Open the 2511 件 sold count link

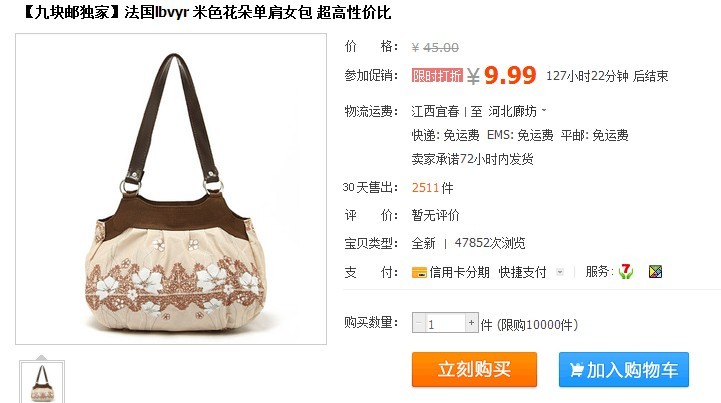(x=432, y=187)
